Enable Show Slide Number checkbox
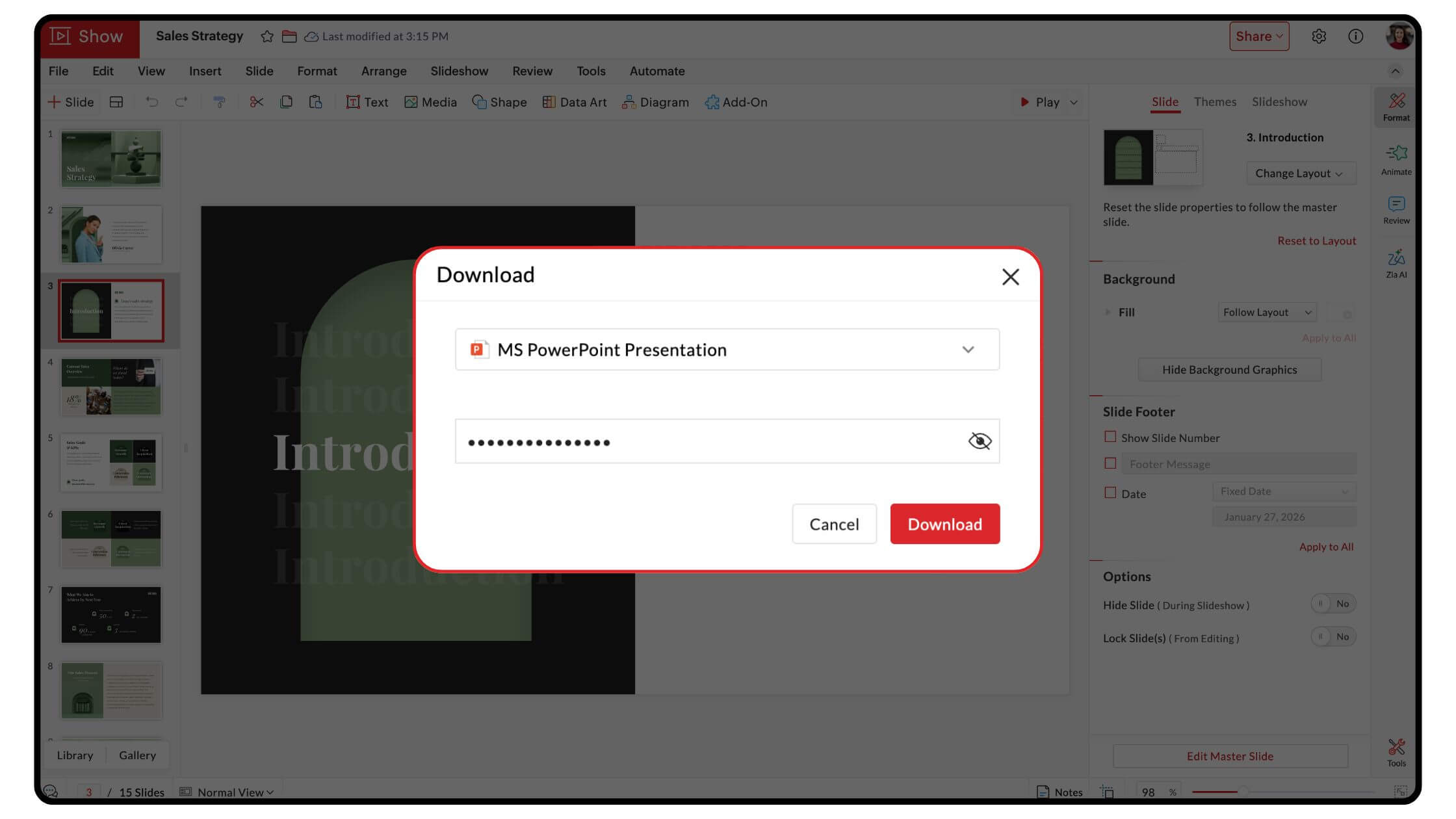 pyautogui.click(x=1110, y=437)
